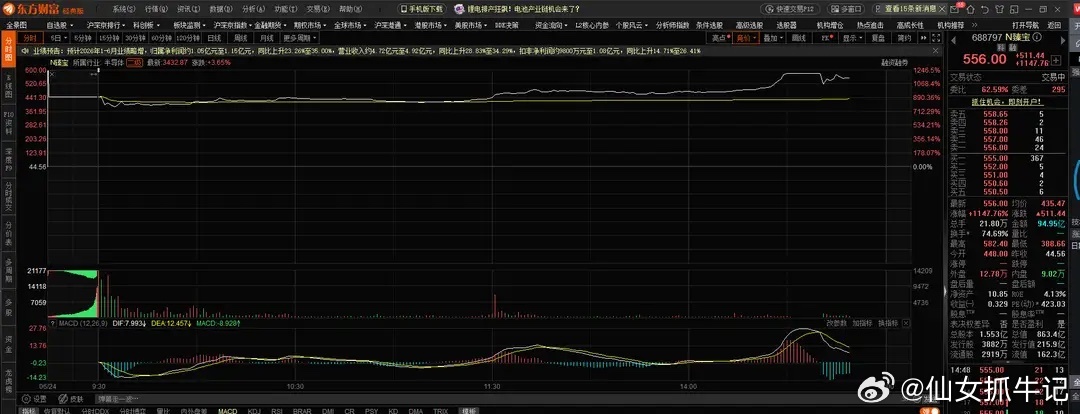1080x414 pixels.
Task: Click the speaker announcement icon
Action: (25, 51)
